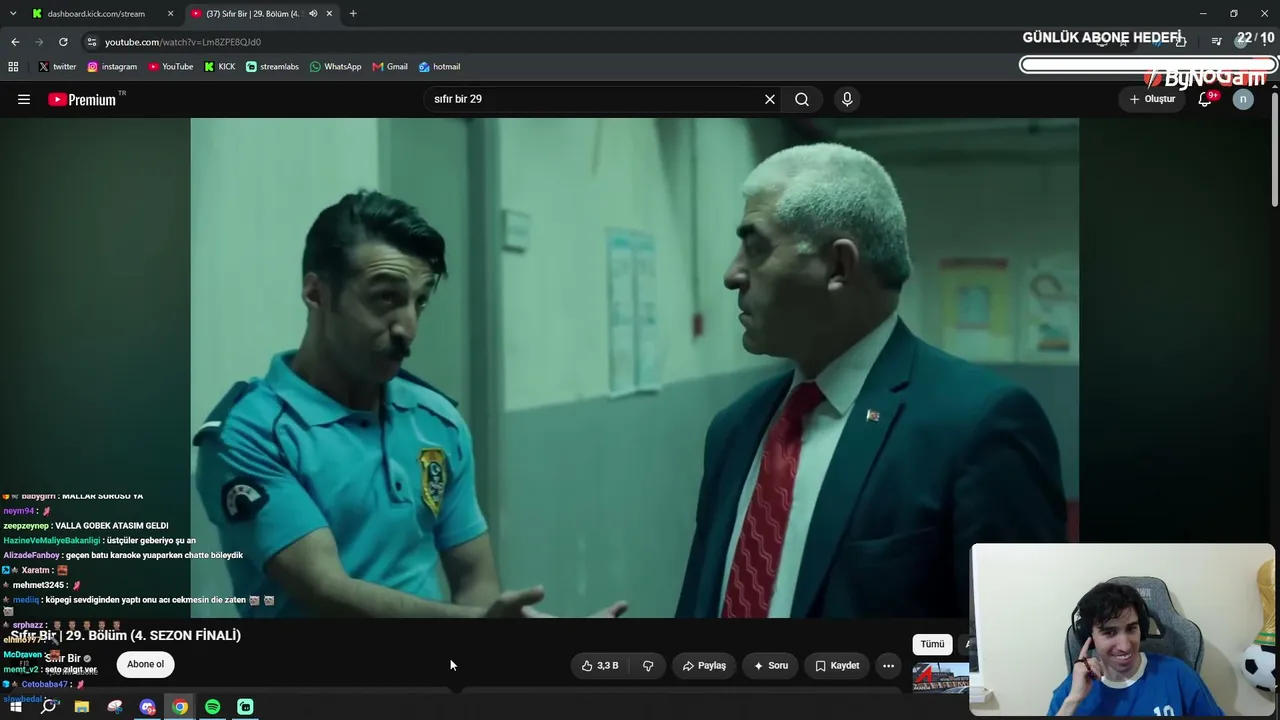The height and width of the screenshot is (720, 1280).
Task: Open a new browser tab
Action: pyautogui.click(x=353, y=14)
